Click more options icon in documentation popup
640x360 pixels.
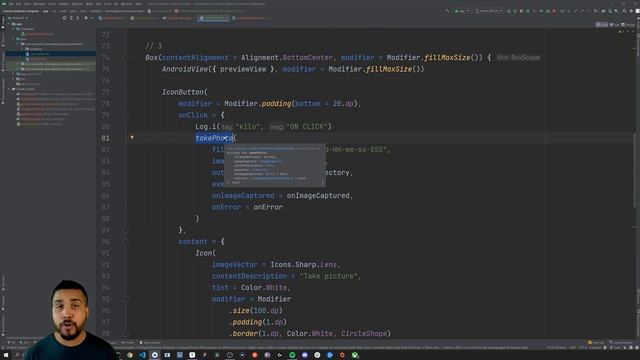coord(322,182)
